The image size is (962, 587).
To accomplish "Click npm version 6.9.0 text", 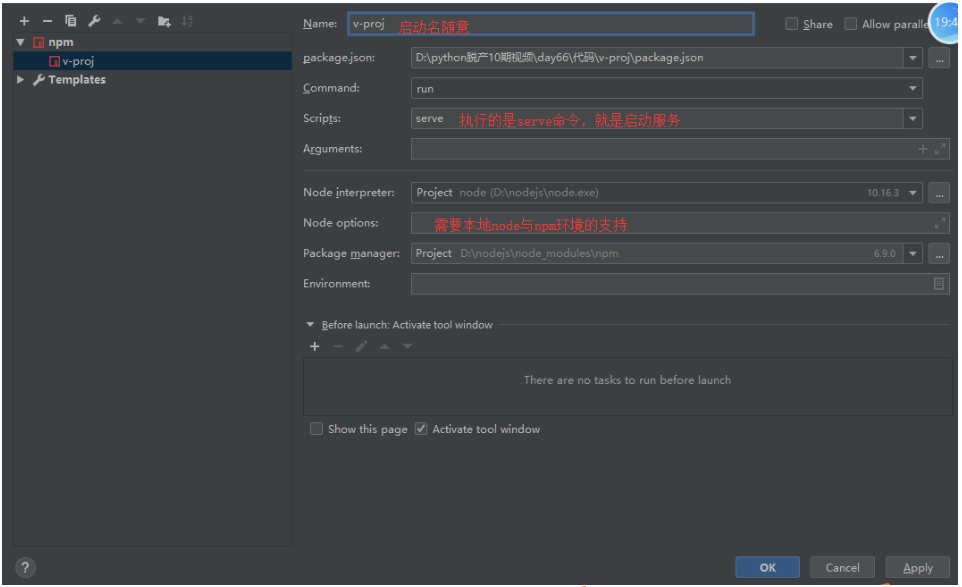I will 885,253.
